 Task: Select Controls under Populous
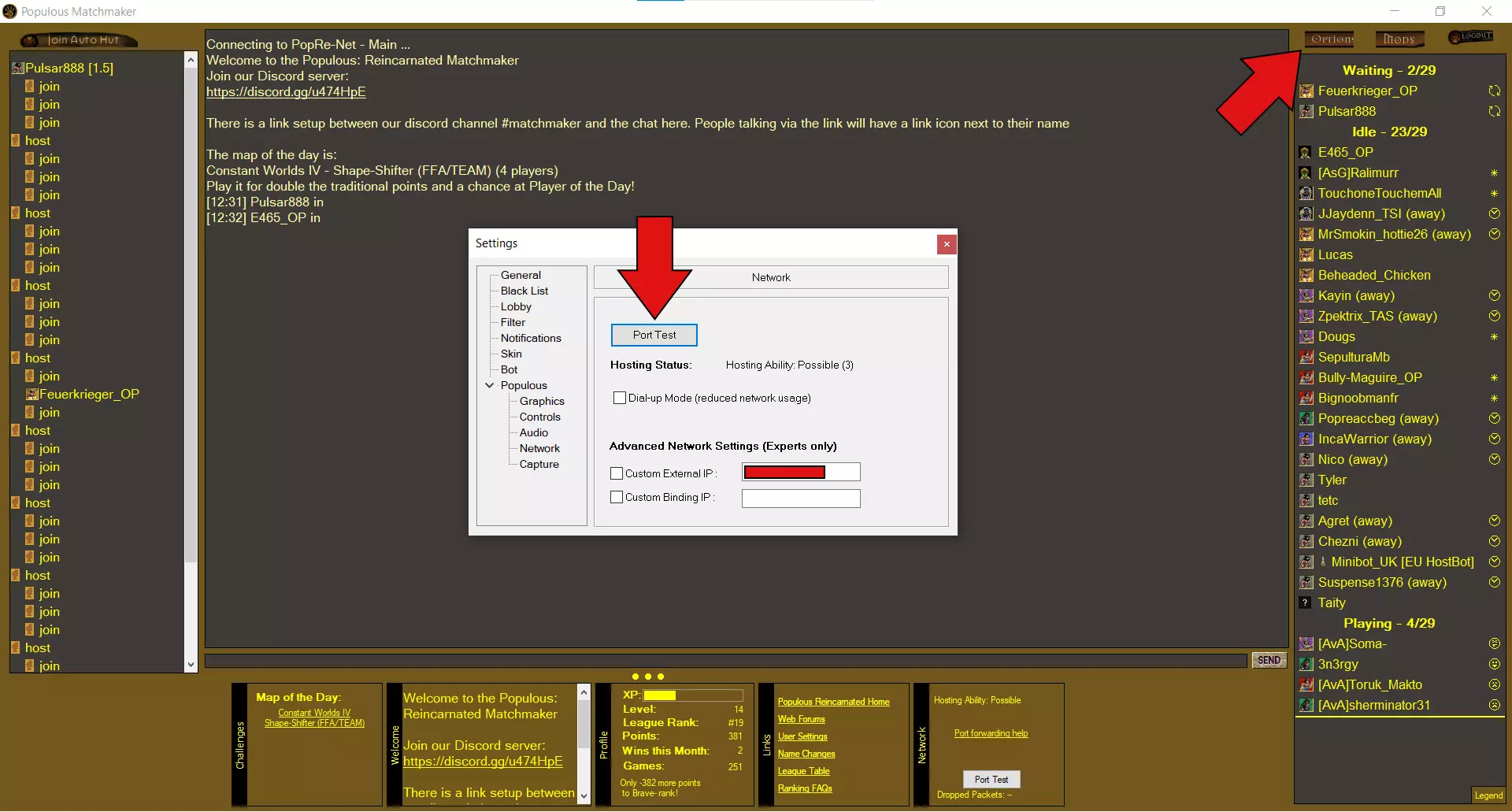point(540,417)
